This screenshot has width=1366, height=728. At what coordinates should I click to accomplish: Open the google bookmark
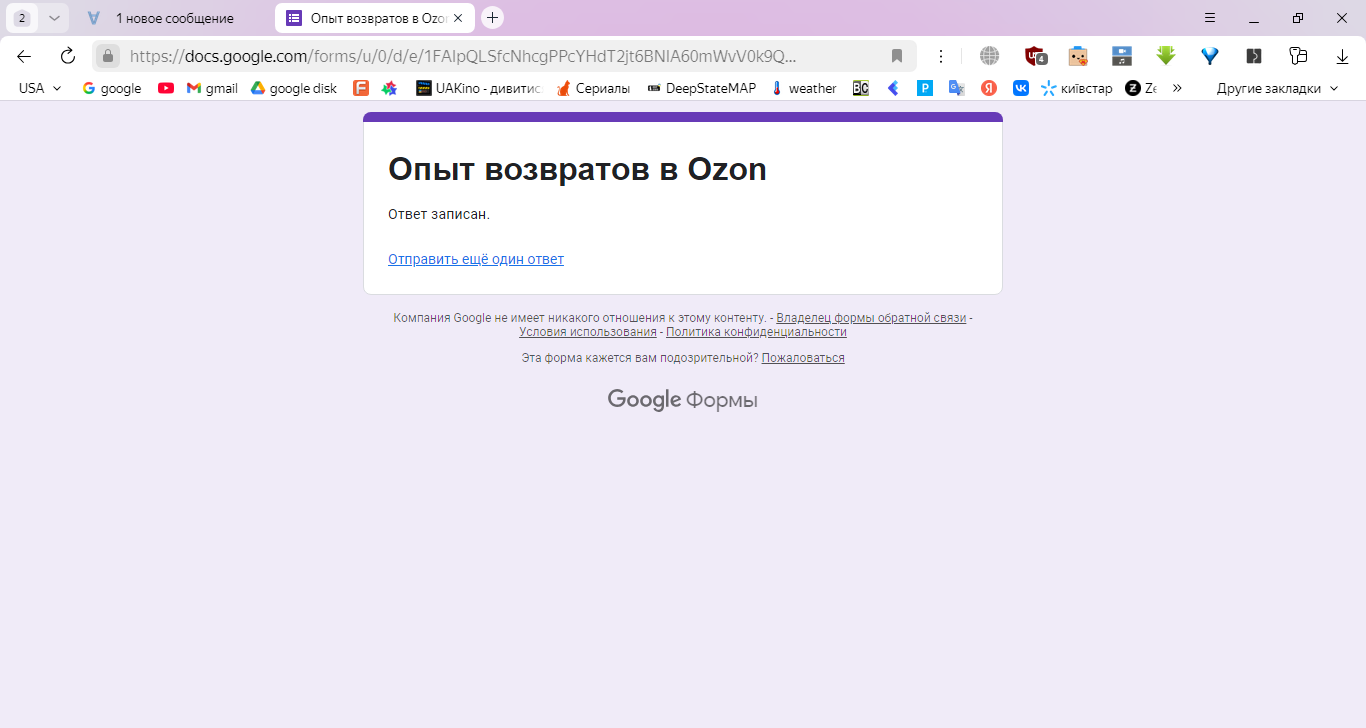click(111, 88)
